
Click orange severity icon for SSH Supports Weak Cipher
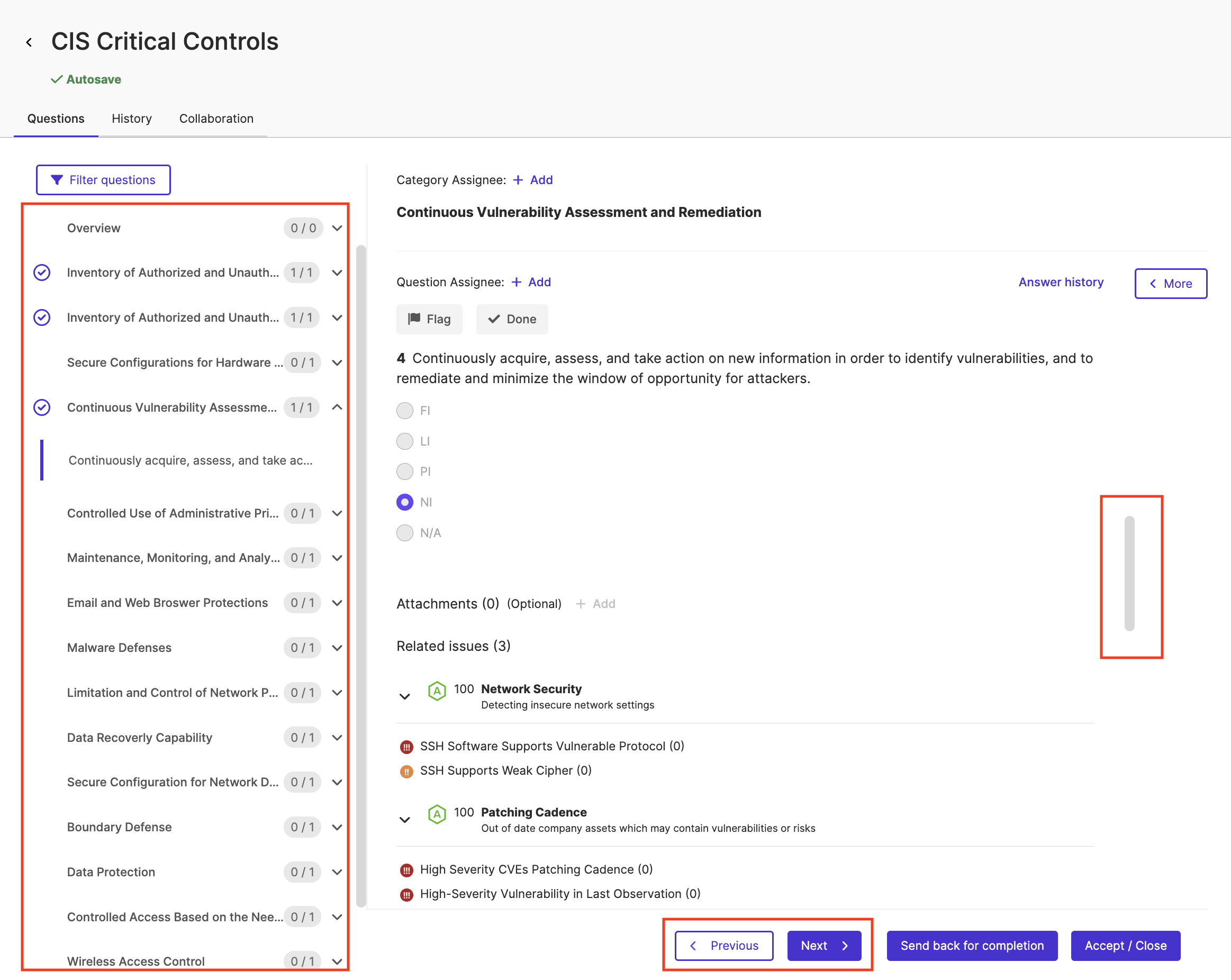(x=406, y=772)
